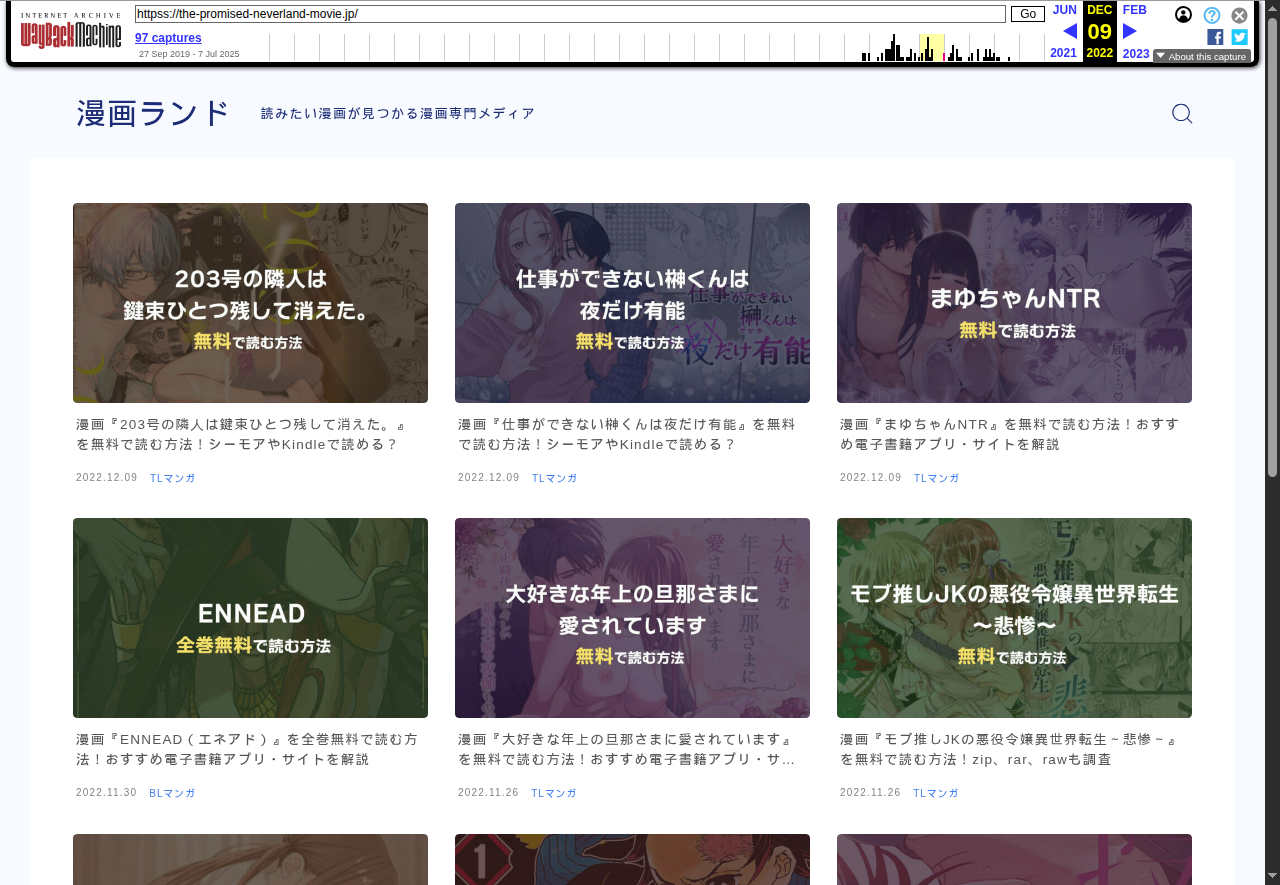Open the ENNEAD article thumbnail
Viewport: 1280px width, 885px height.
coord(250,618)
